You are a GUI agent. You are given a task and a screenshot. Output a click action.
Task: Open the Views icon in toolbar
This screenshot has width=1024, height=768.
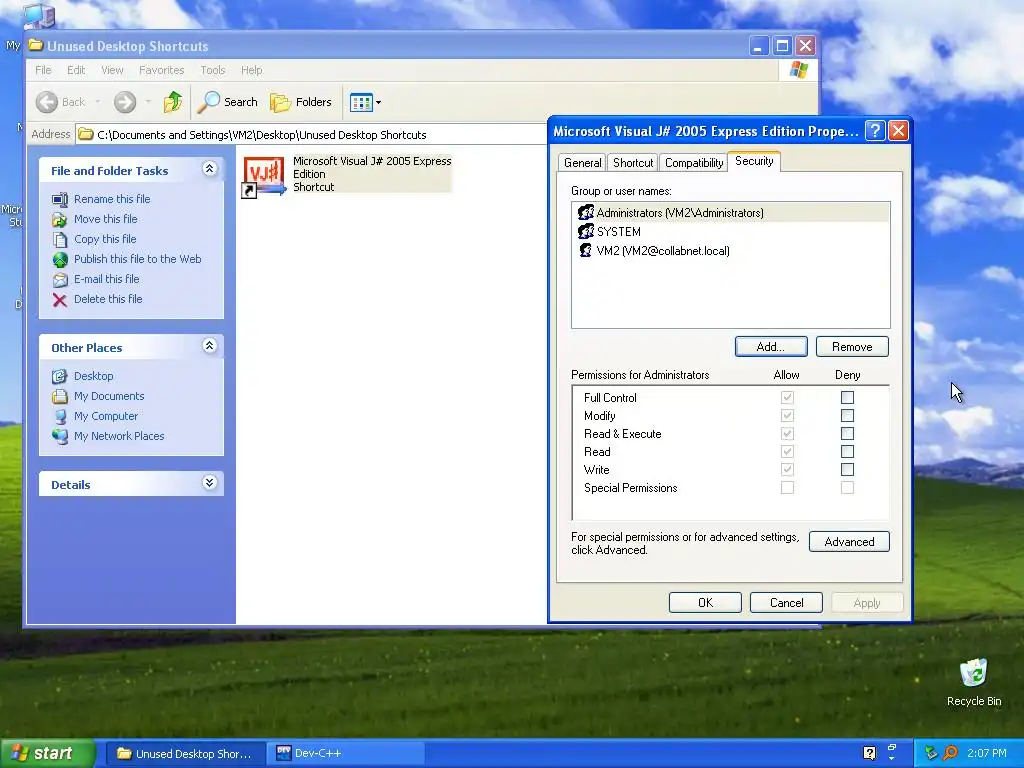pos(360,103)
